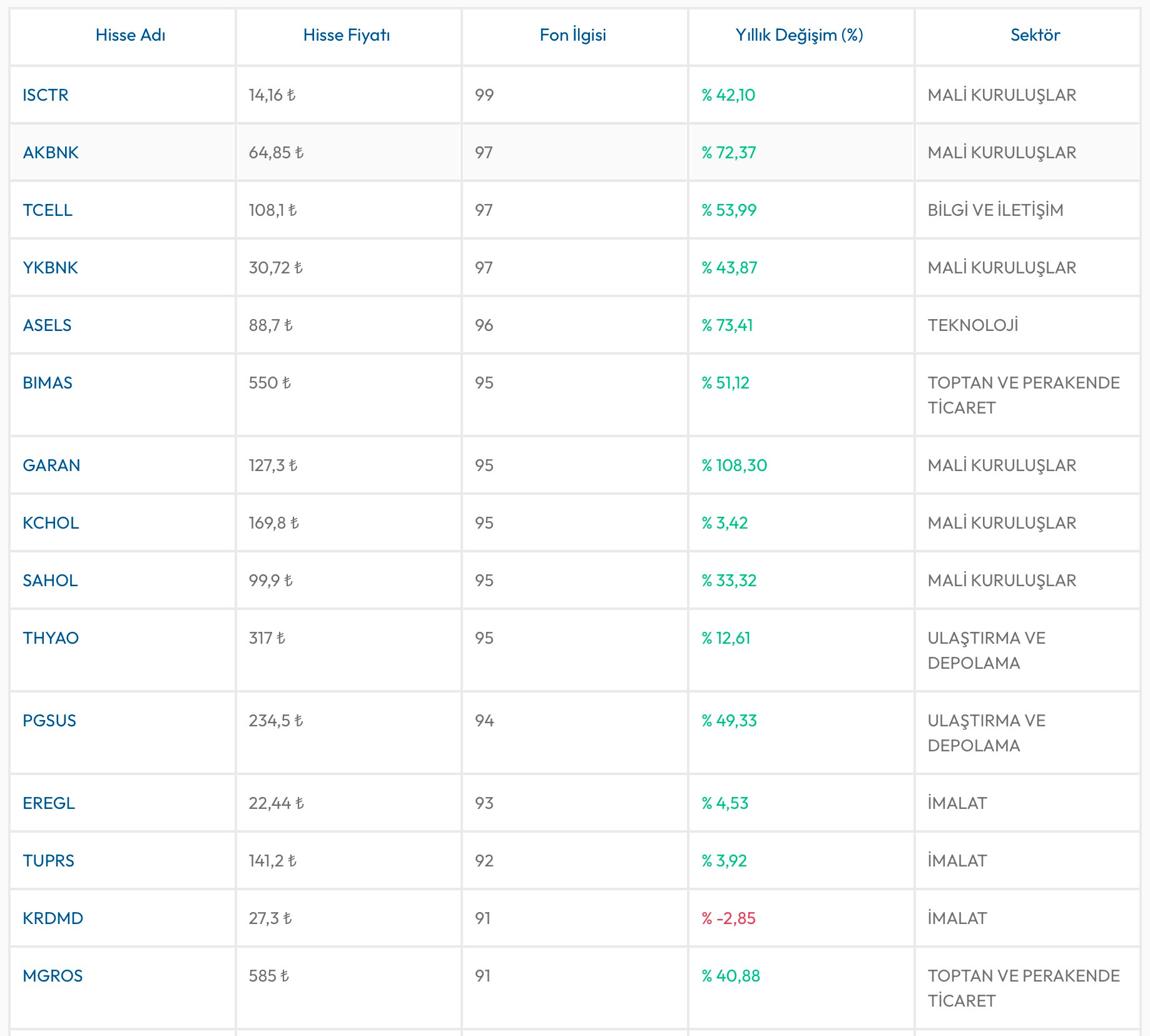Open the ASELS stock link
The image size is (1150, 1036).
[x=47, y=325]
